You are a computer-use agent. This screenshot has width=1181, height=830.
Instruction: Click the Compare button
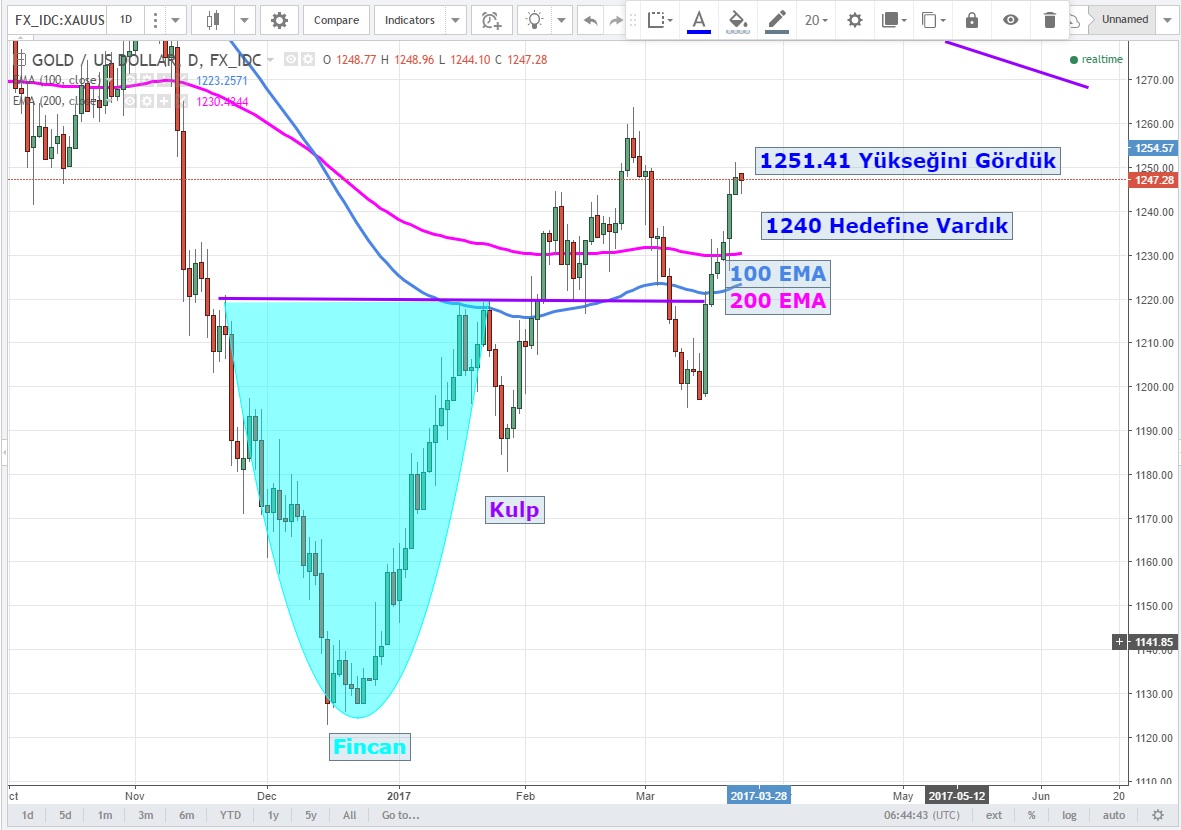point(336,20)
